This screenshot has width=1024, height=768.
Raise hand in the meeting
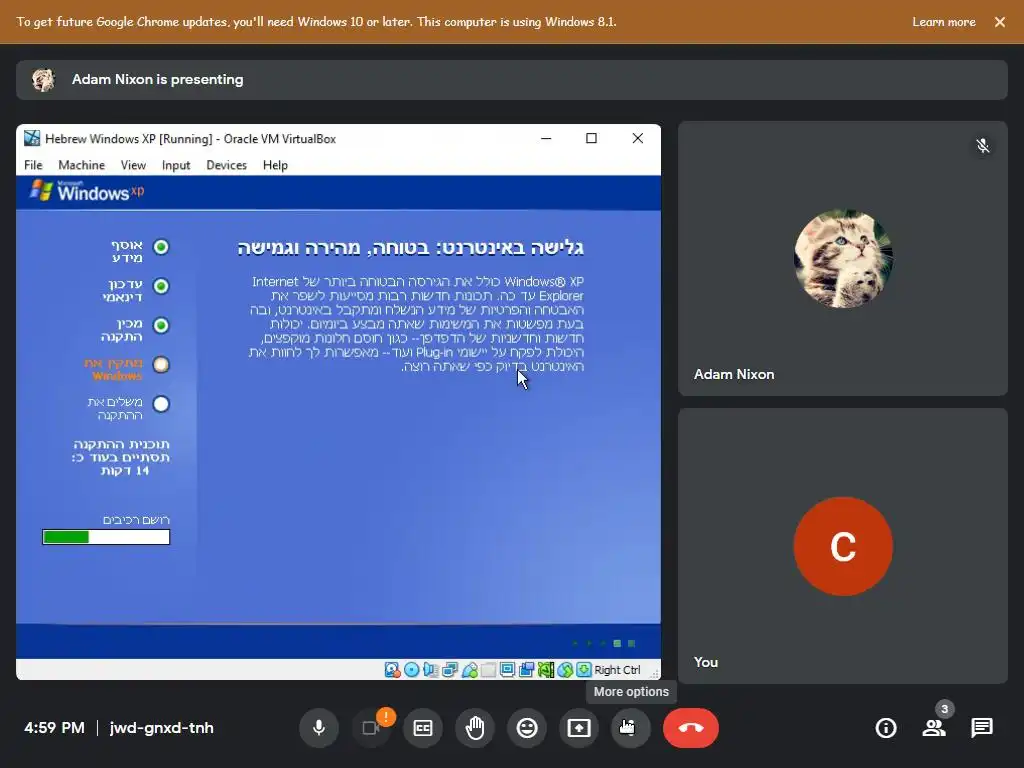(x=475, y=728)
